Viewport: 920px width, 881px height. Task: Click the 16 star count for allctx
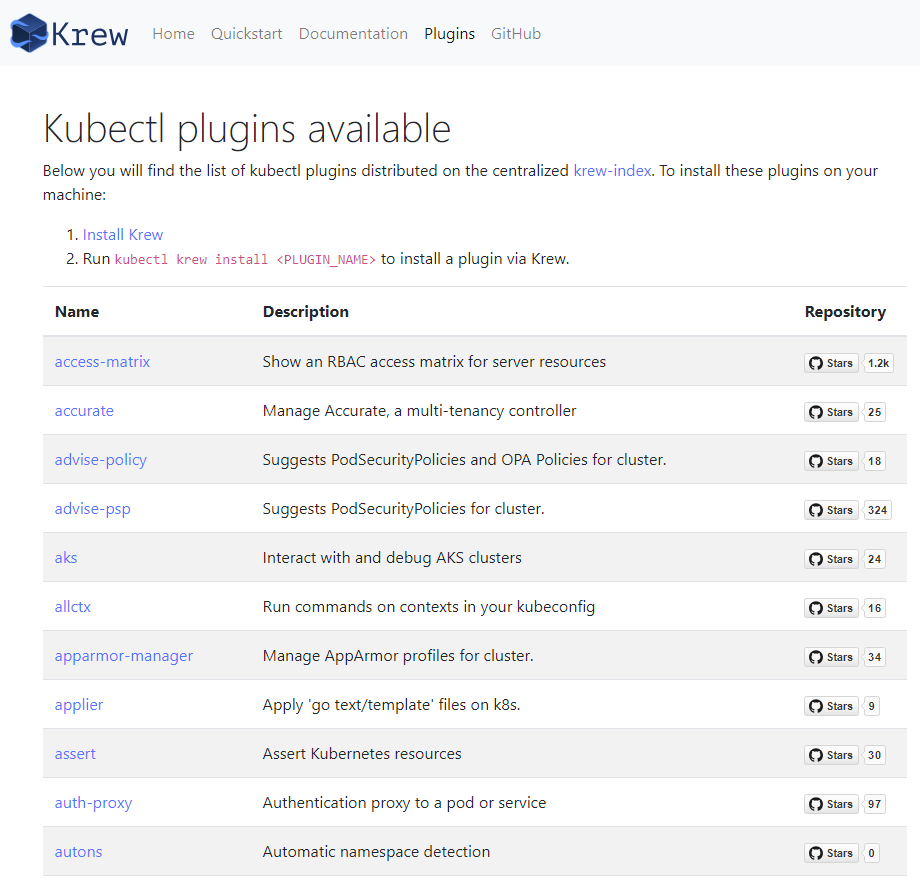874,608
